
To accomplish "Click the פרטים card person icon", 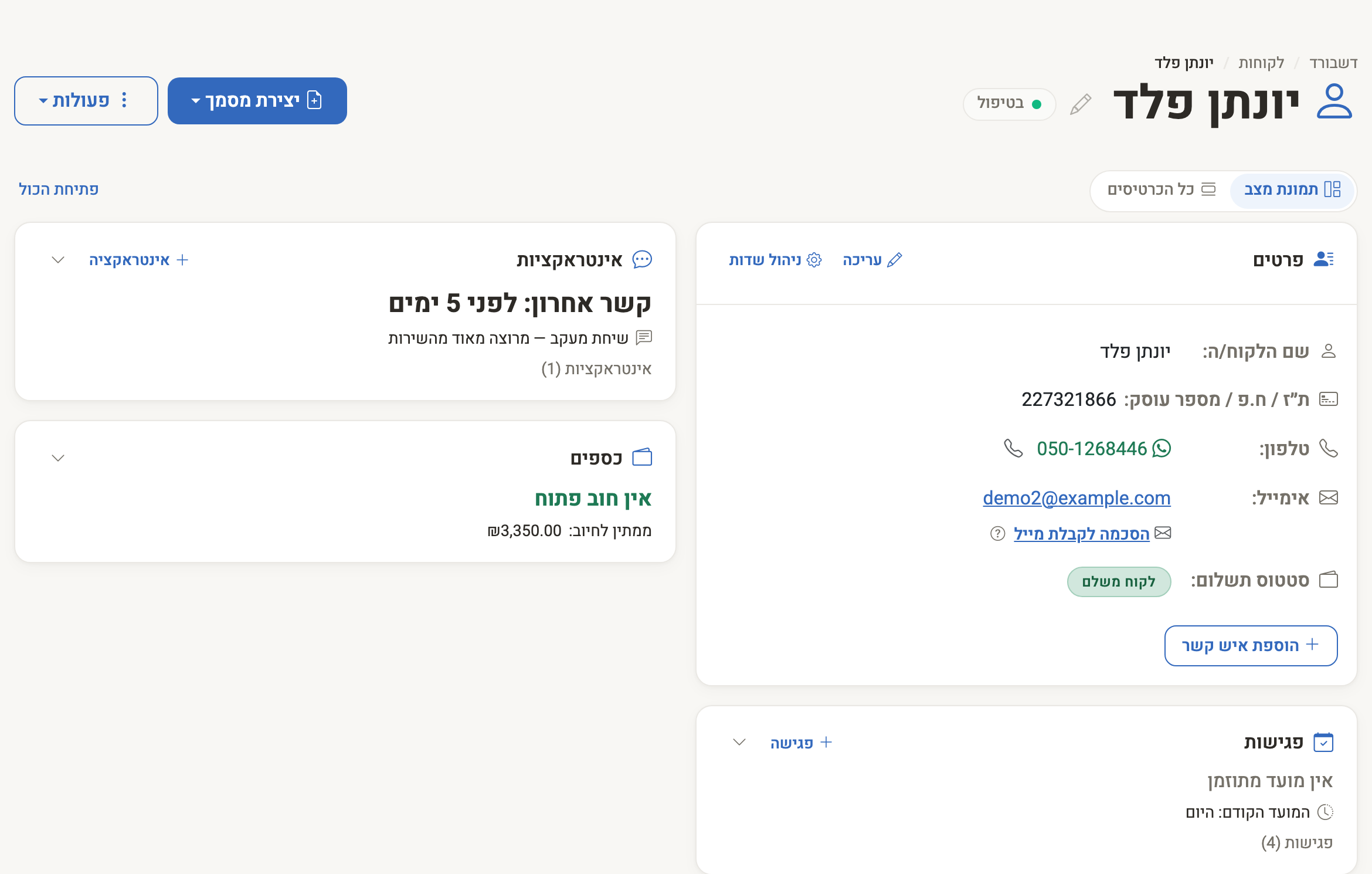I will (x=1323, y=259).
